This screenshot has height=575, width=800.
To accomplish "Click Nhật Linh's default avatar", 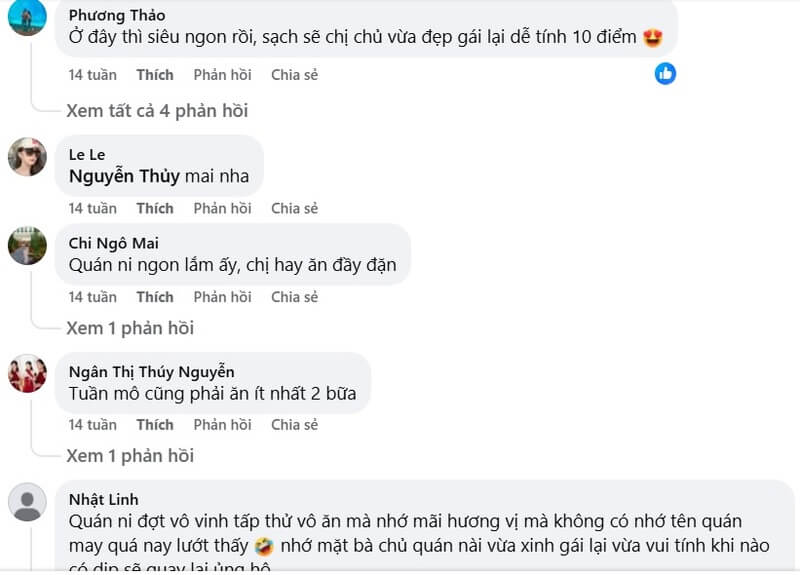I will pos(27,502).
